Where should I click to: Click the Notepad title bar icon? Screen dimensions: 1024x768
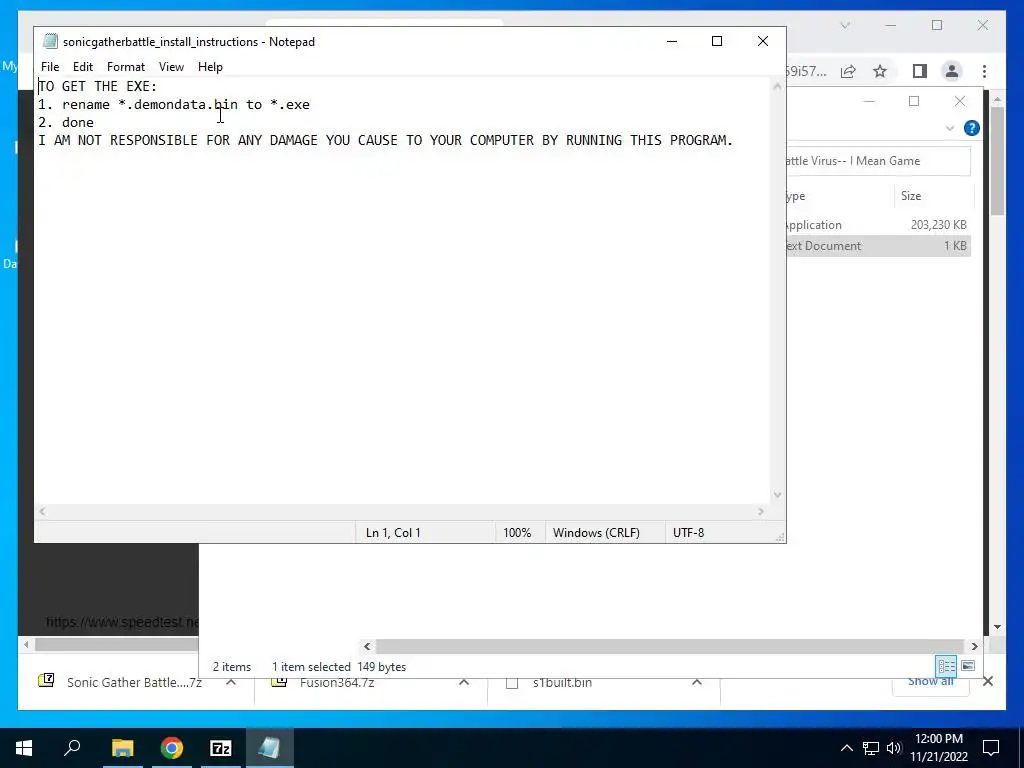click(50, 41)
